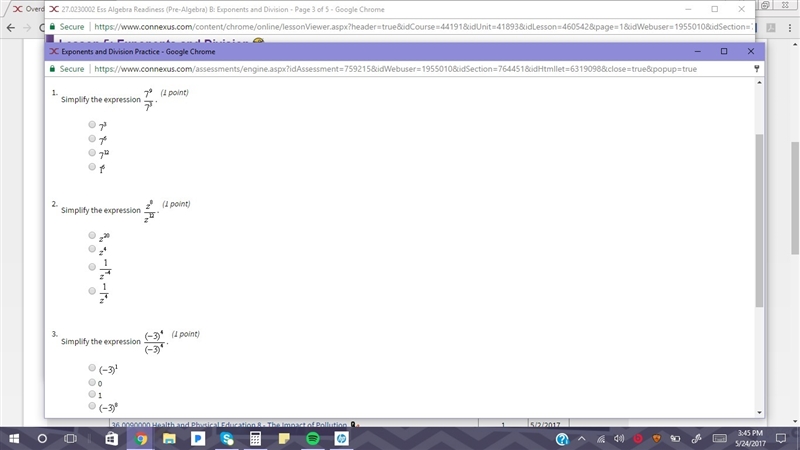Open File Explorer from taskbar
800x450 pixels.
(169, 439)
